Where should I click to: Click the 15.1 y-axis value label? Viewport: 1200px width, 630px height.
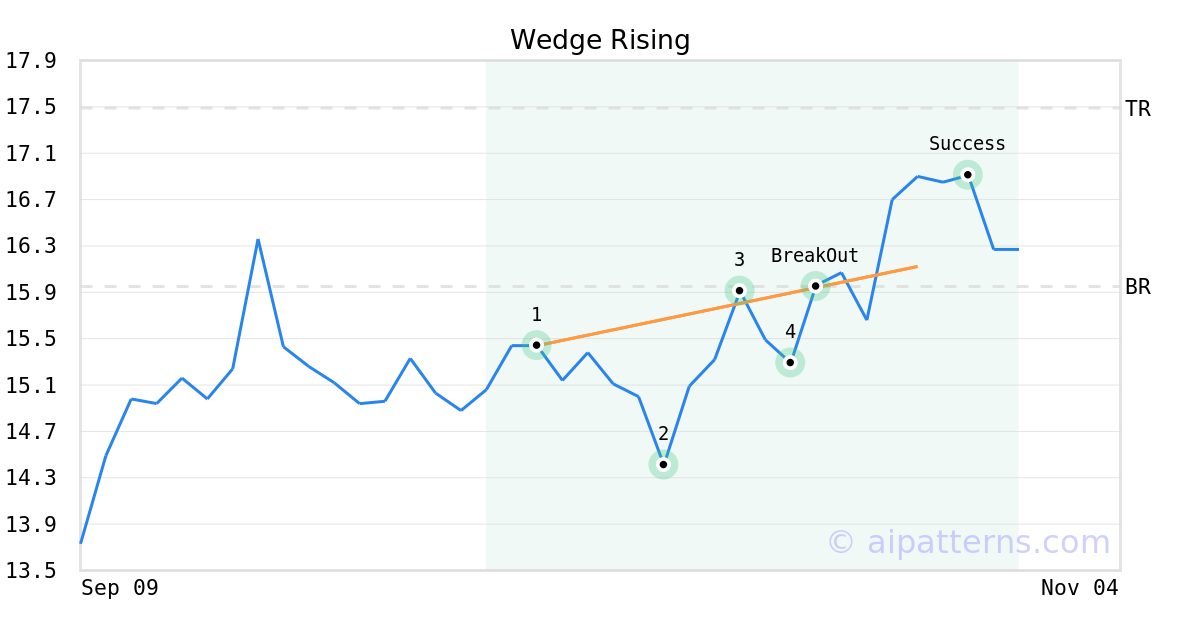click(x=30, y=386)
